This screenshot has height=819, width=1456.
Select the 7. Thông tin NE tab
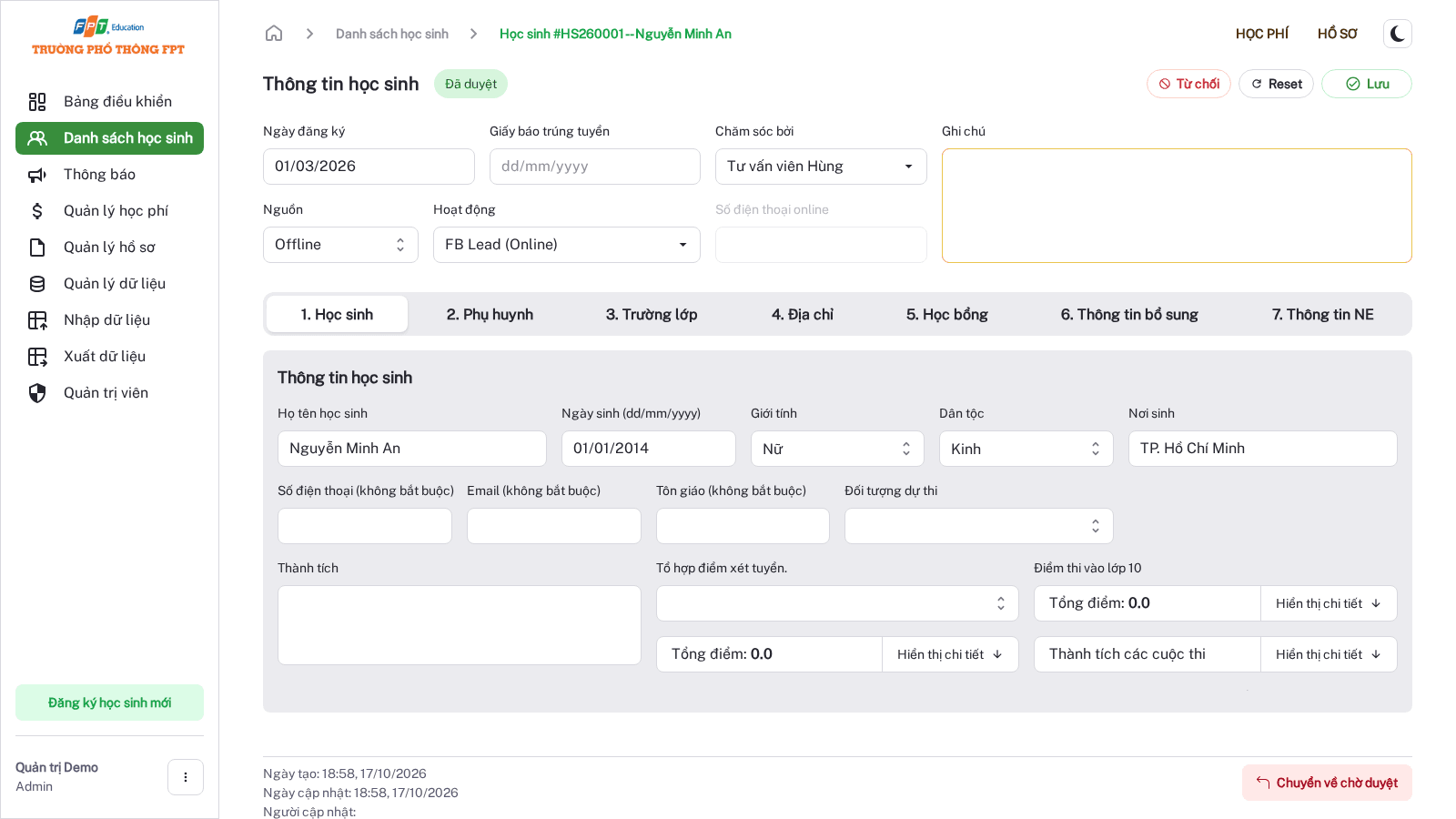pos(1323,314)
